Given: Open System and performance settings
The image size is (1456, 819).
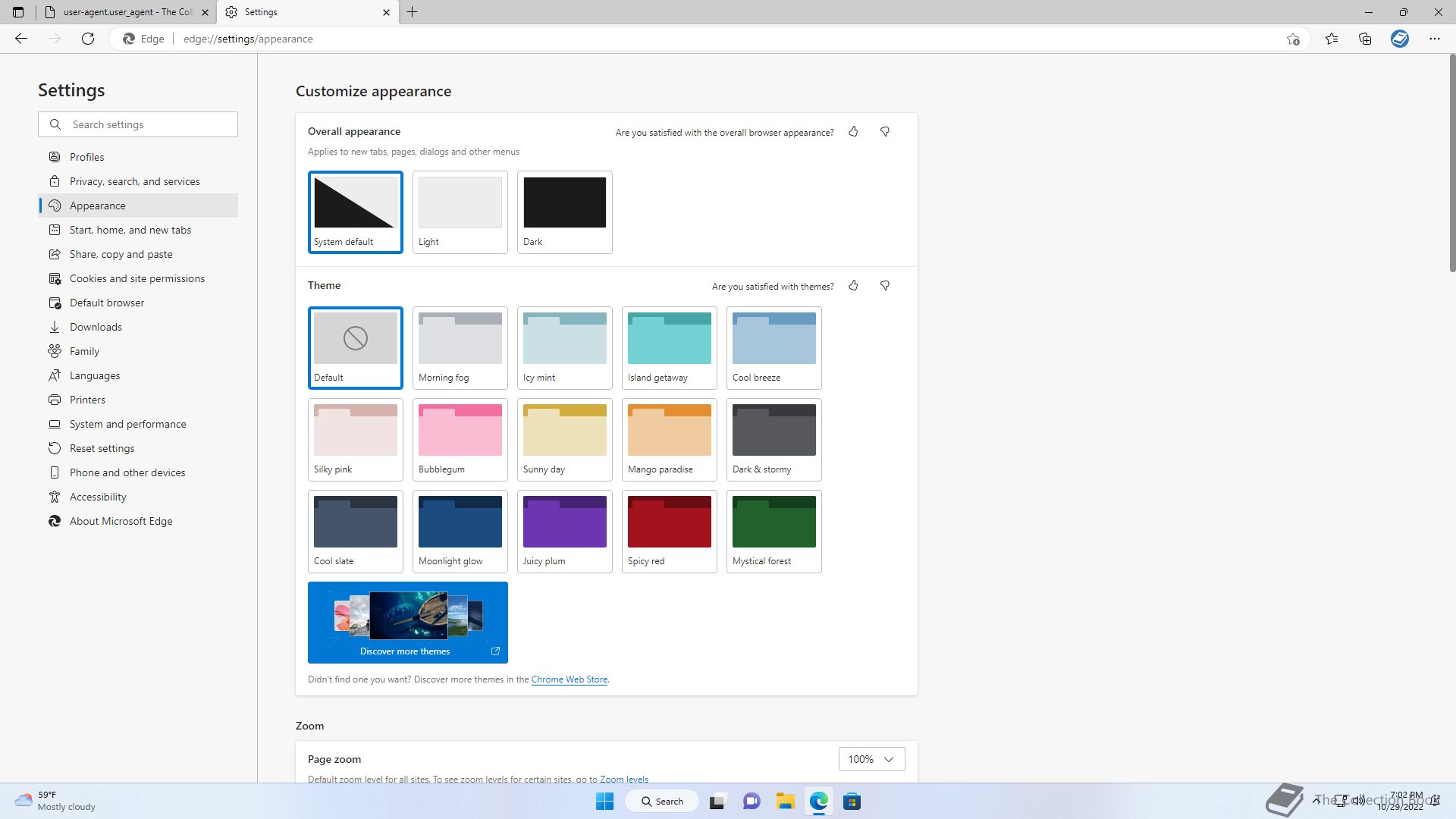Looking at the screenshot, I should 127,424.
